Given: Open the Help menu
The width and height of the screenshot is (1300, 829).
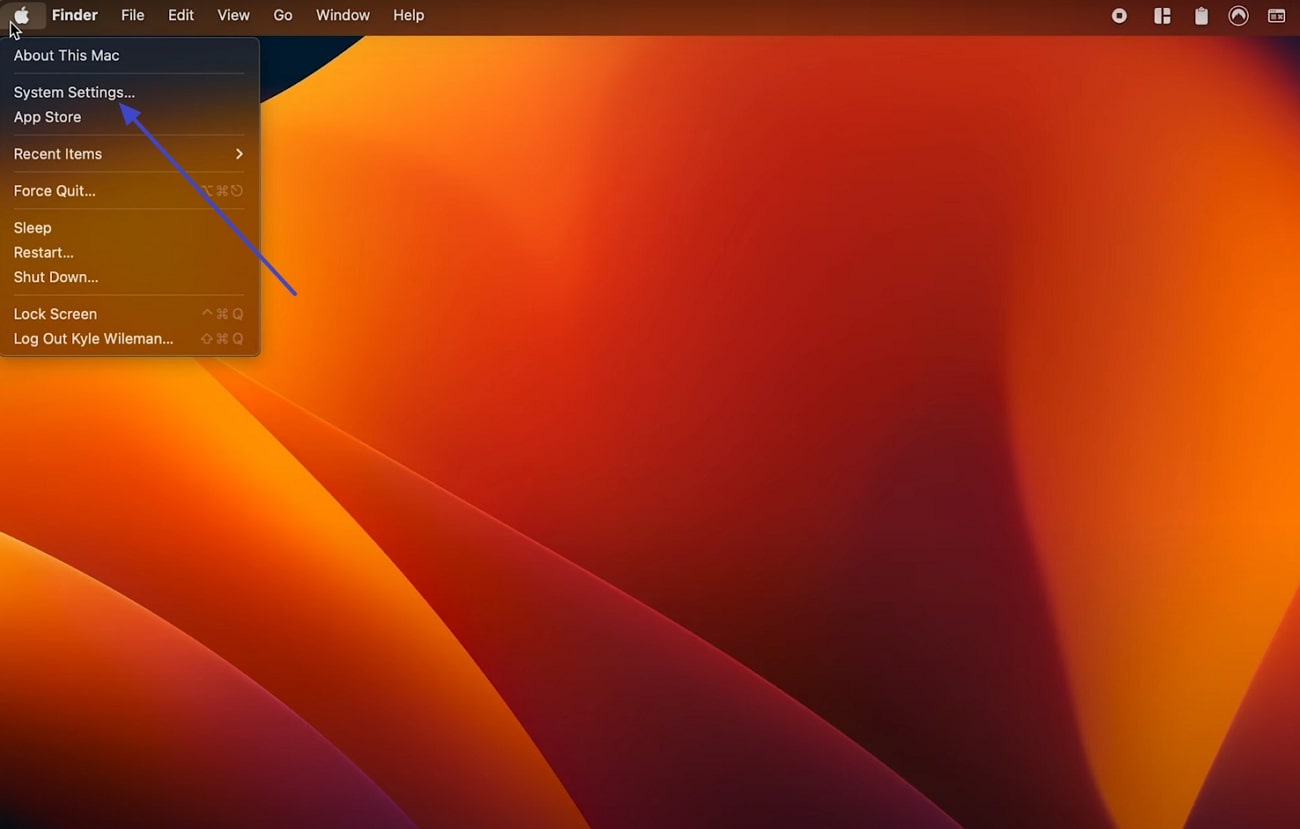Looking at the screenshot, I should click(x=408, y=15).
